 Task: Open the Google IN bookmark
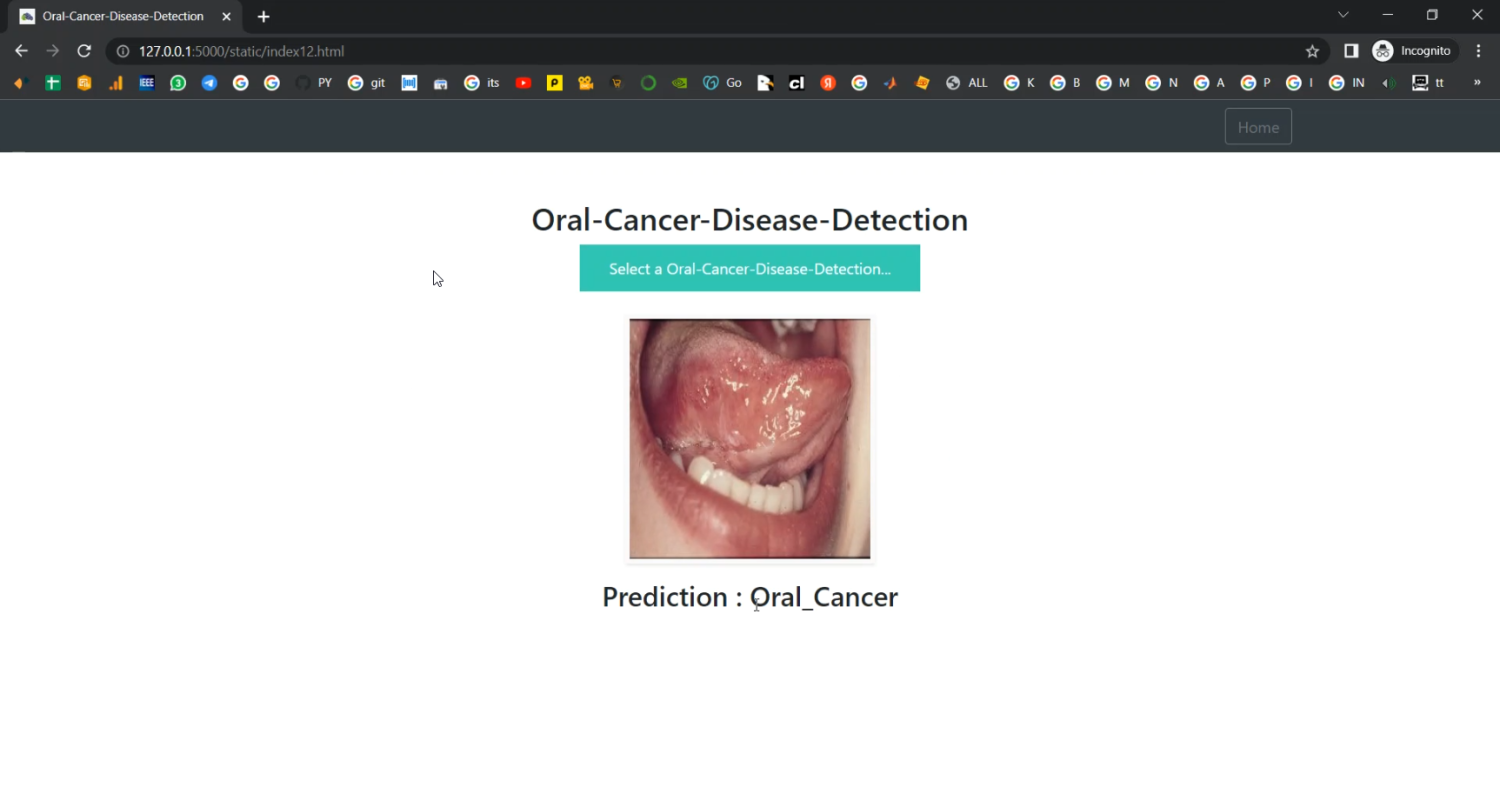(x=1346, y=83)
